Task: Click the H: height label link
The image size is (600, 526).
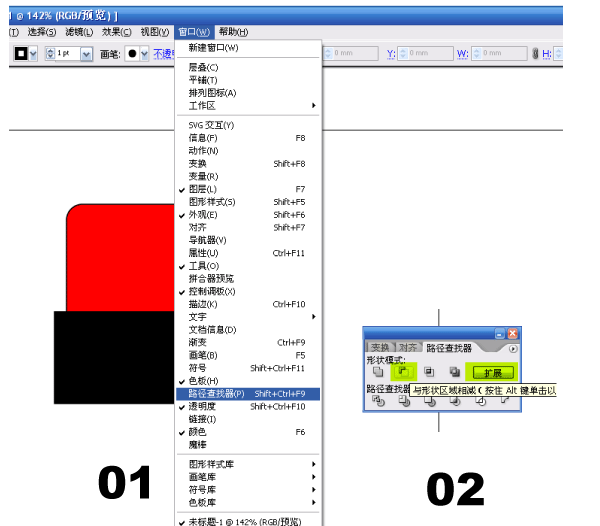Action: click(547, 54)
